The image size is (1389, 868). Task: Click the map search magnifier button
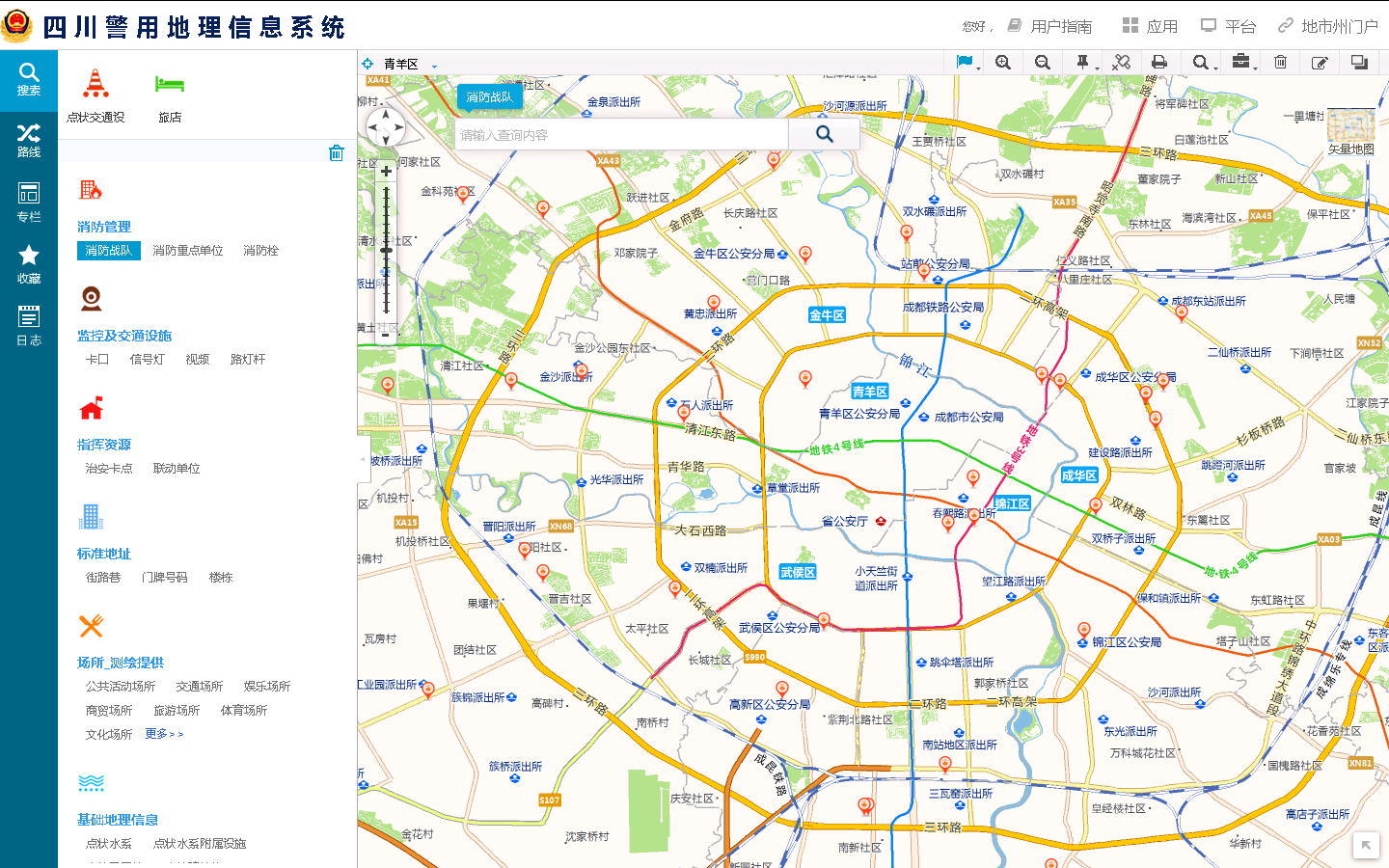[x=824, y=134]
